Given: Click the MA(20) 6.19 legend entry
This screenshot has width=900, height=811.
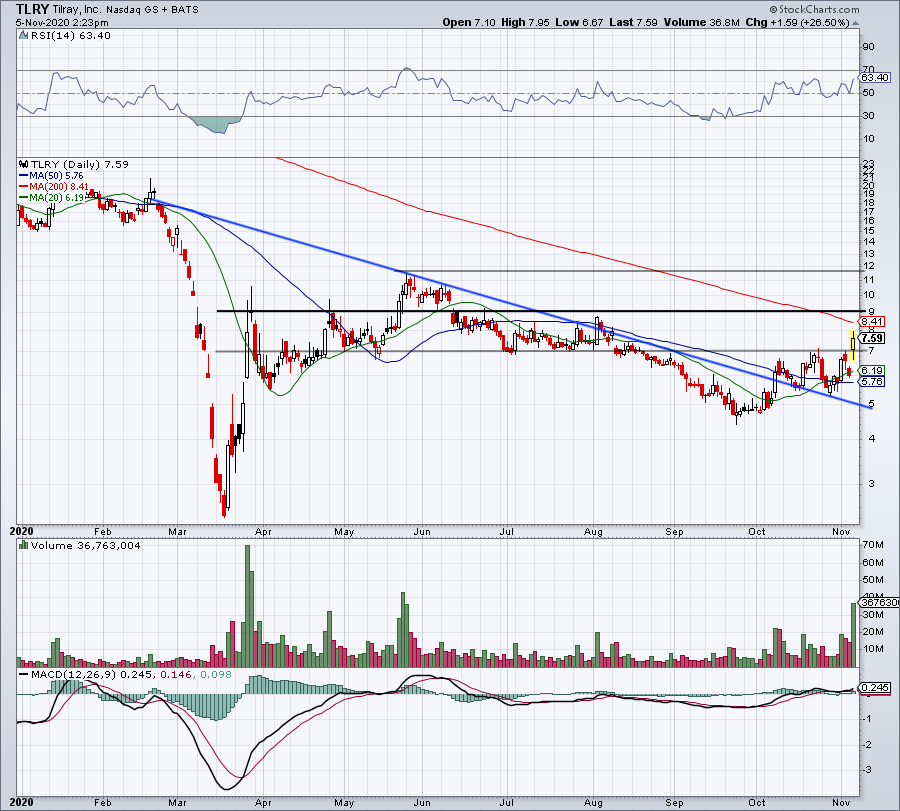Looking at the screenshot, I should pyautogui.click(x=52, y=197).
